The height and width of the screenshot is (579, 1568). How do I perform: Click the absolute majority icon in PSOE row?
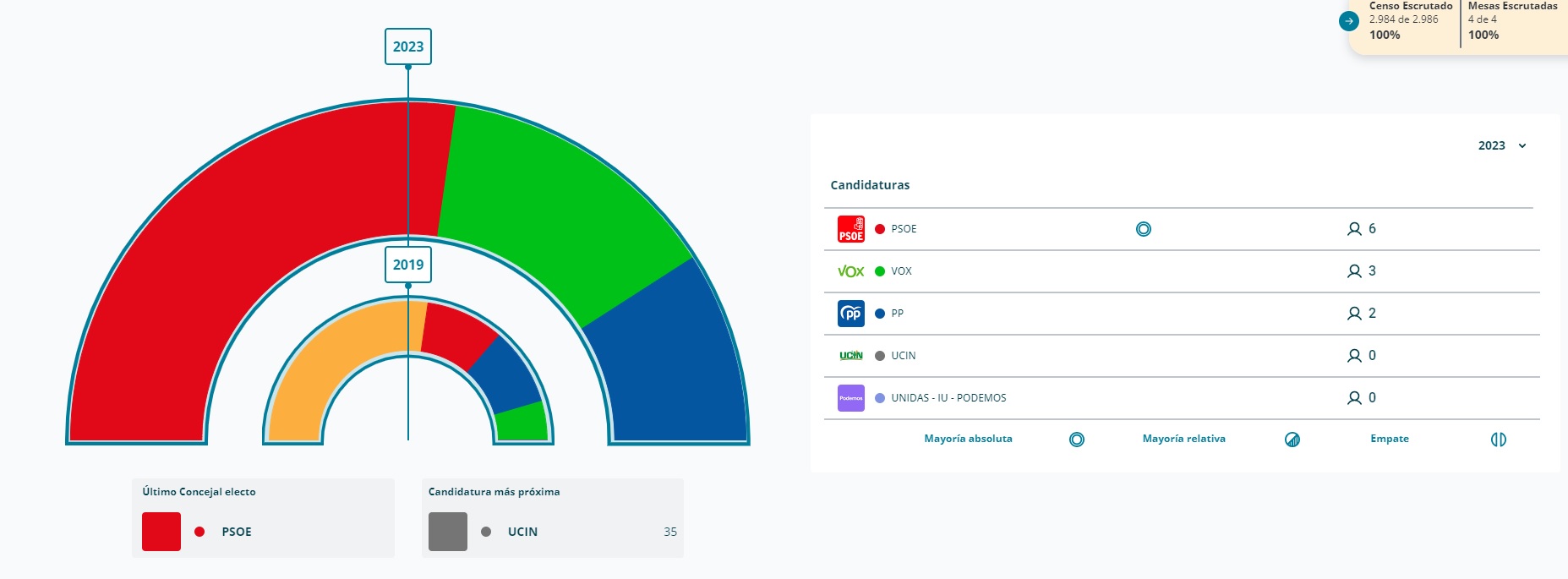point(1144,229)
